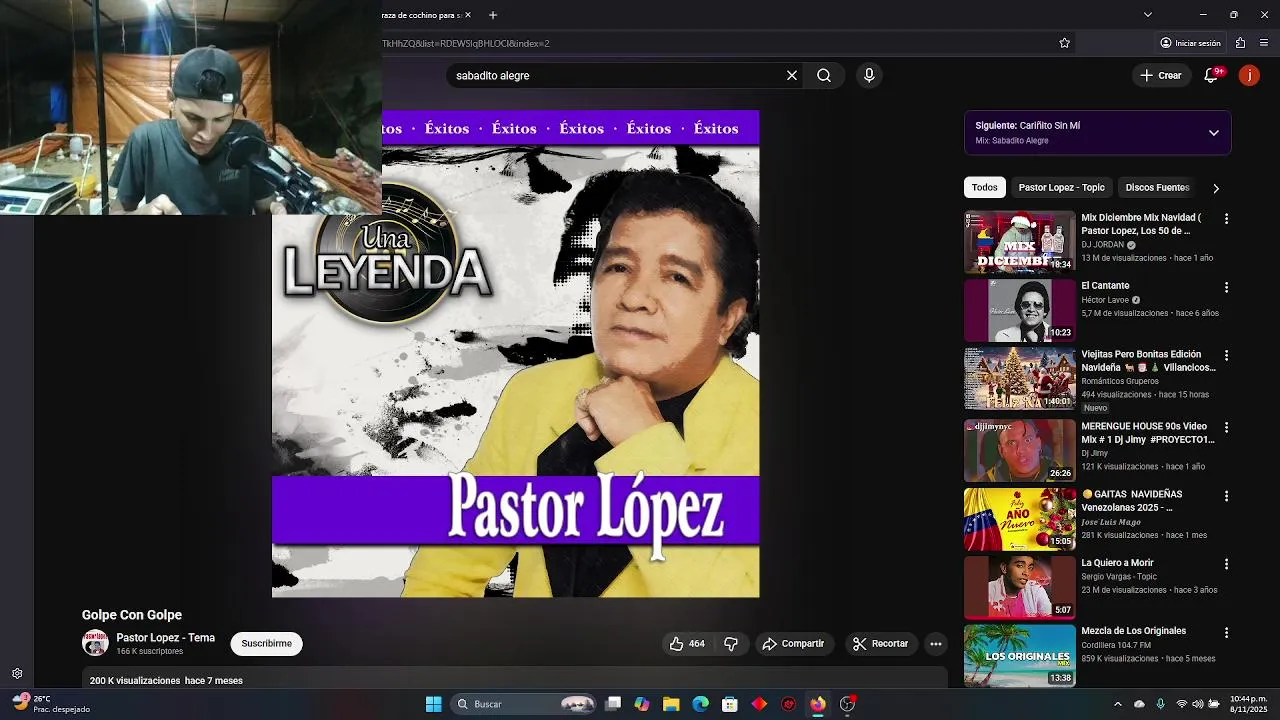Click the Suscribirme button
Screen dimensions: 1280x720
click(266, 644)
